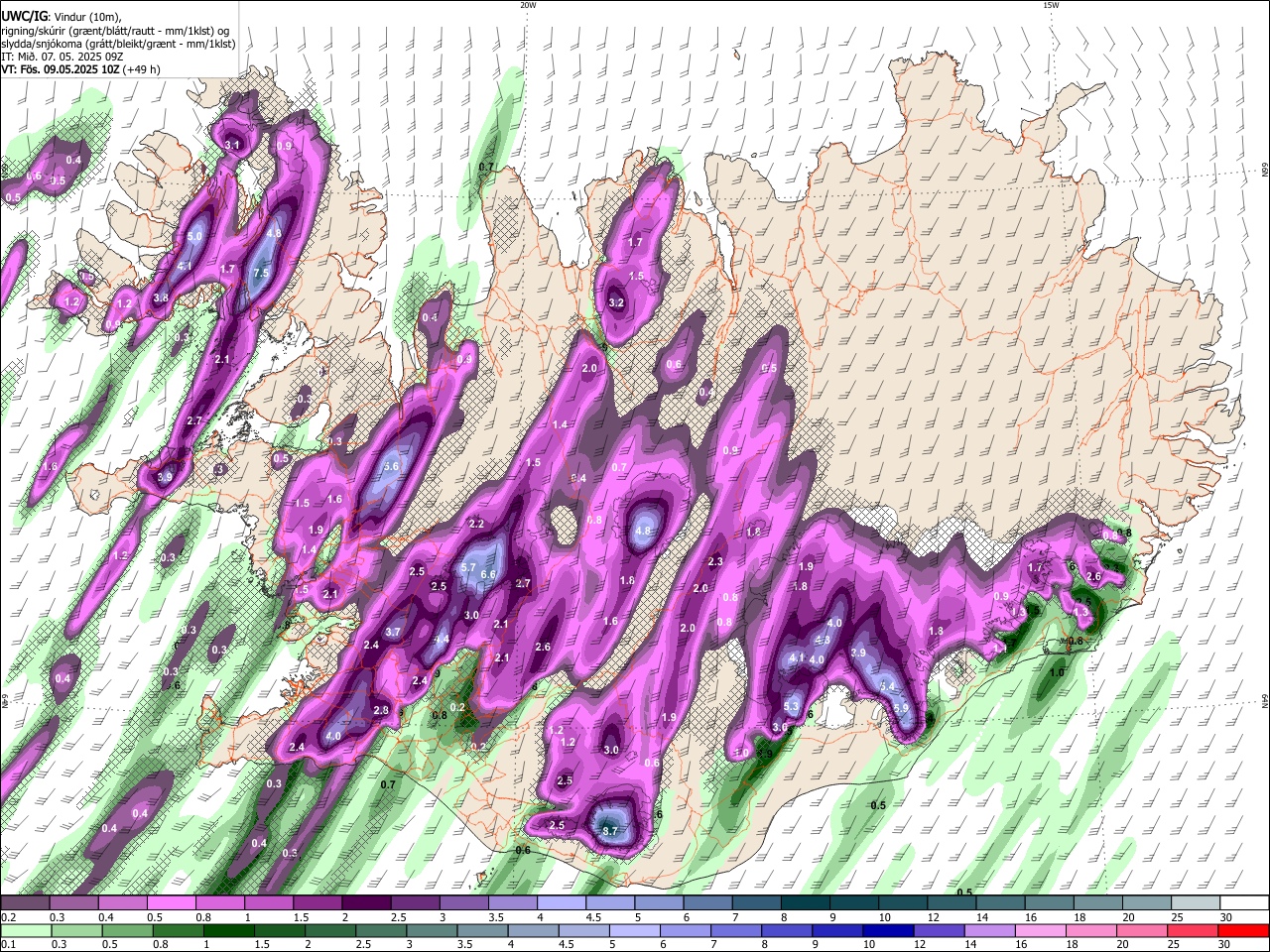Click the 5.3 precipitation value on the map

pyautogui.click(x=792, y=707)
